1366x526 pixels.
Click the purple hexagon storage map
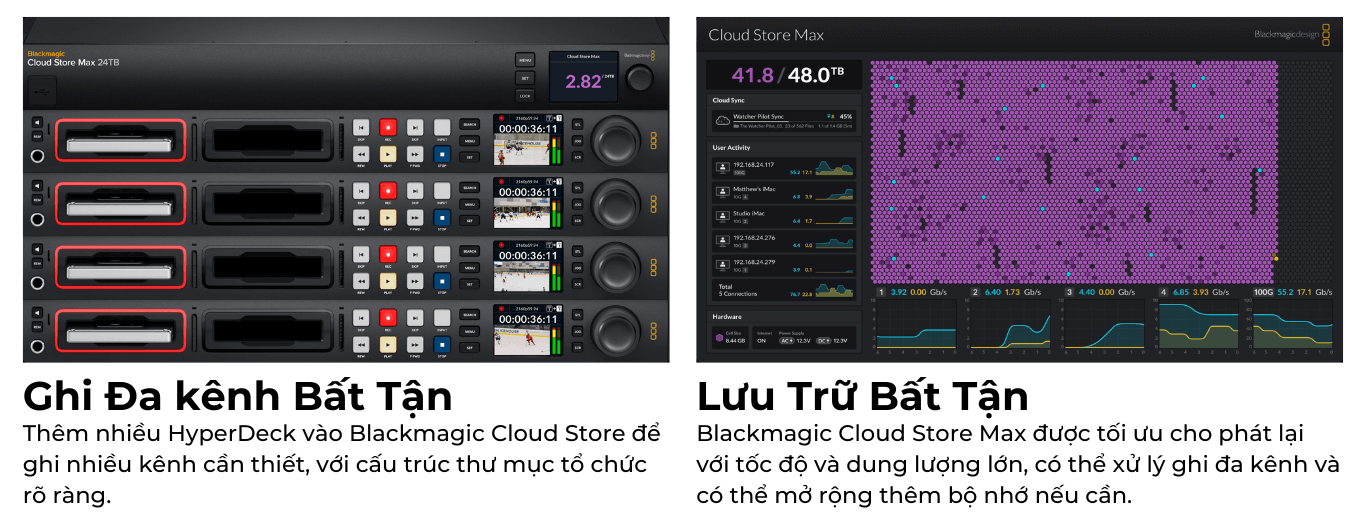(1073, 172)
